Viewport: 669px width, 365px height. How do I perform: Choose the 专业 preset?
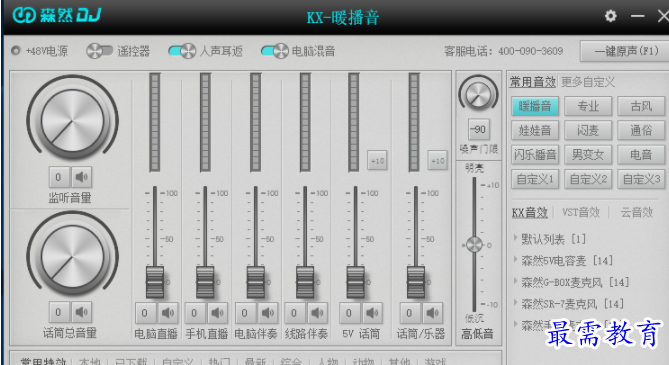click(588, 106)
